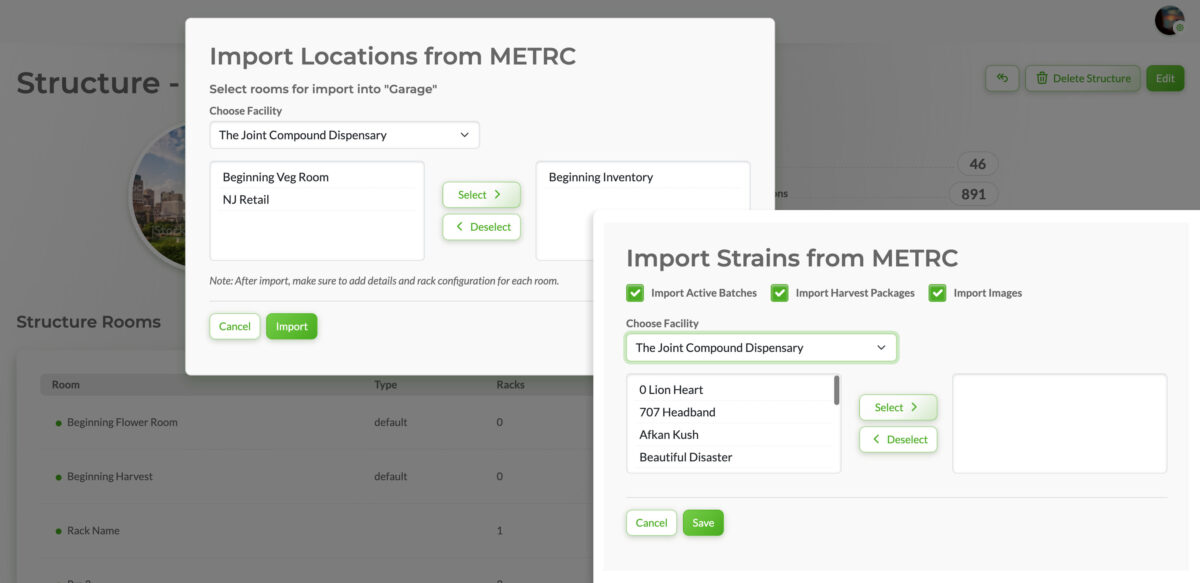Select 707 Headband strain
The height and width of the screenshot is (583, 1200).
pyautogui.click(x=677, y=412)
